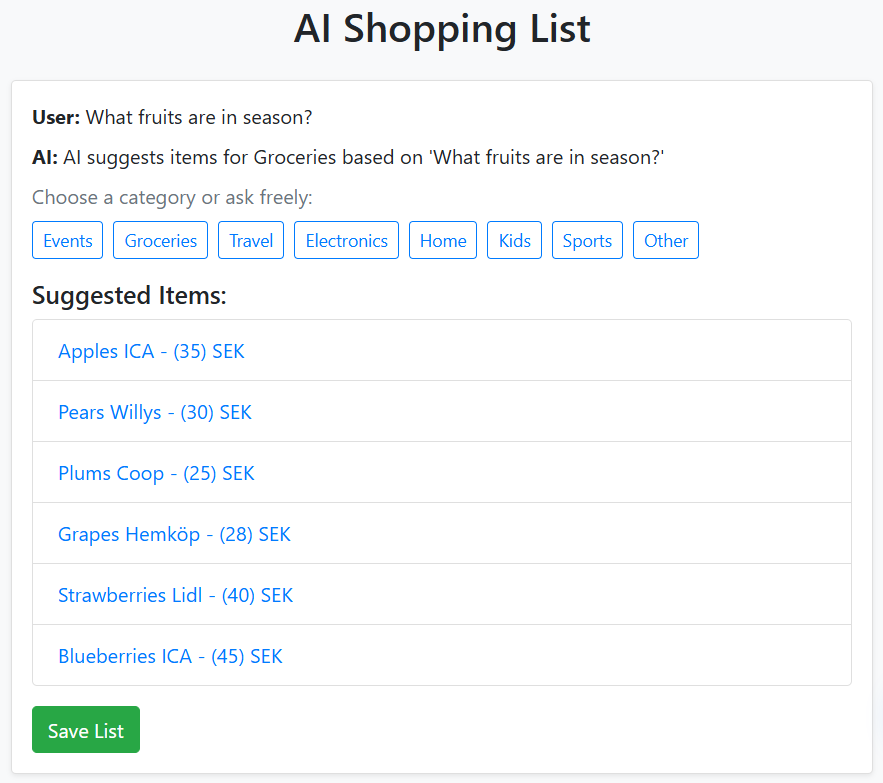This screenshot has width=883, height=783.
Task: Choose Grapes Hemköp from the list
Action: [174, 534]
